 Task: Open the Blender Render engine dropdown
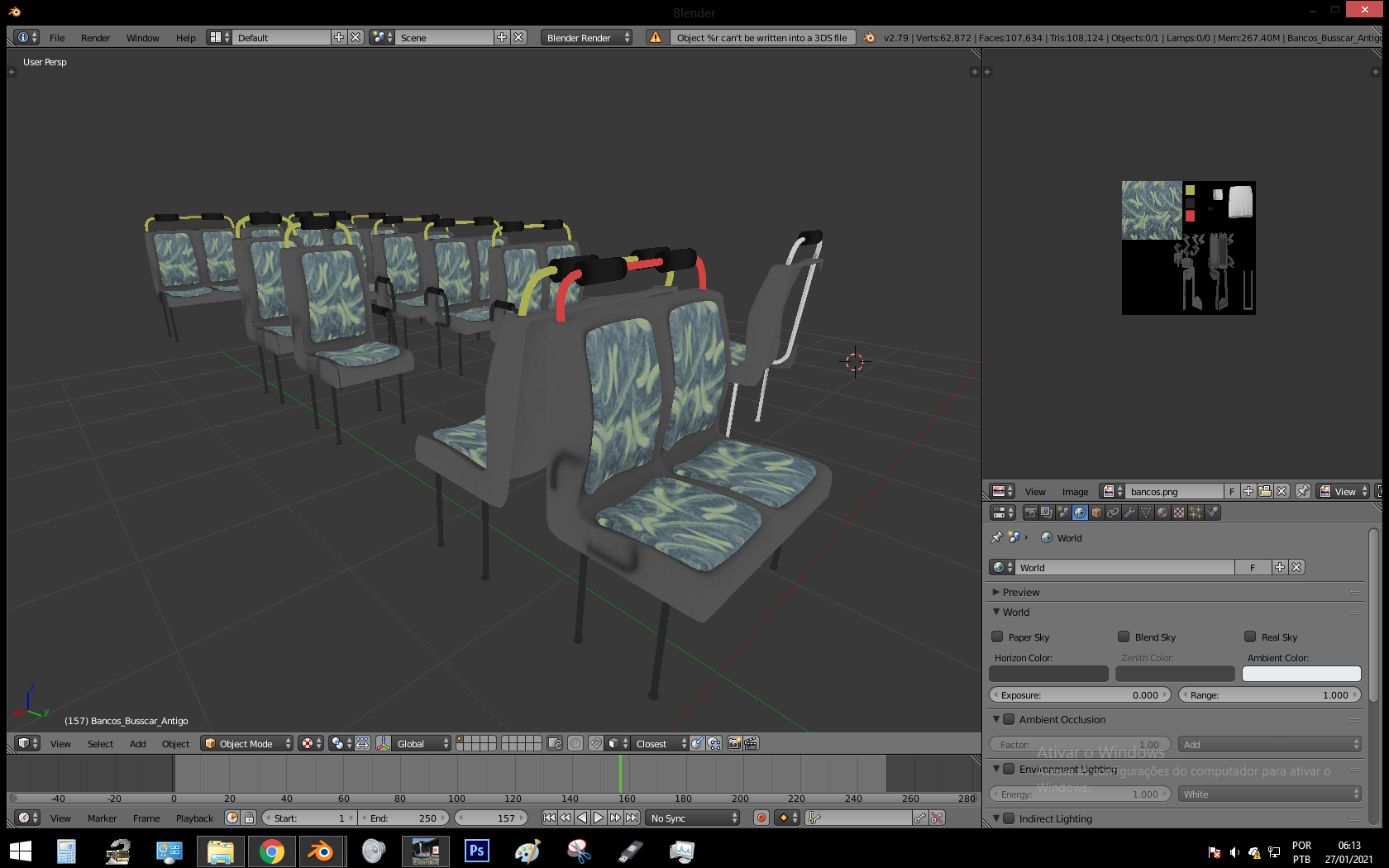586,38
